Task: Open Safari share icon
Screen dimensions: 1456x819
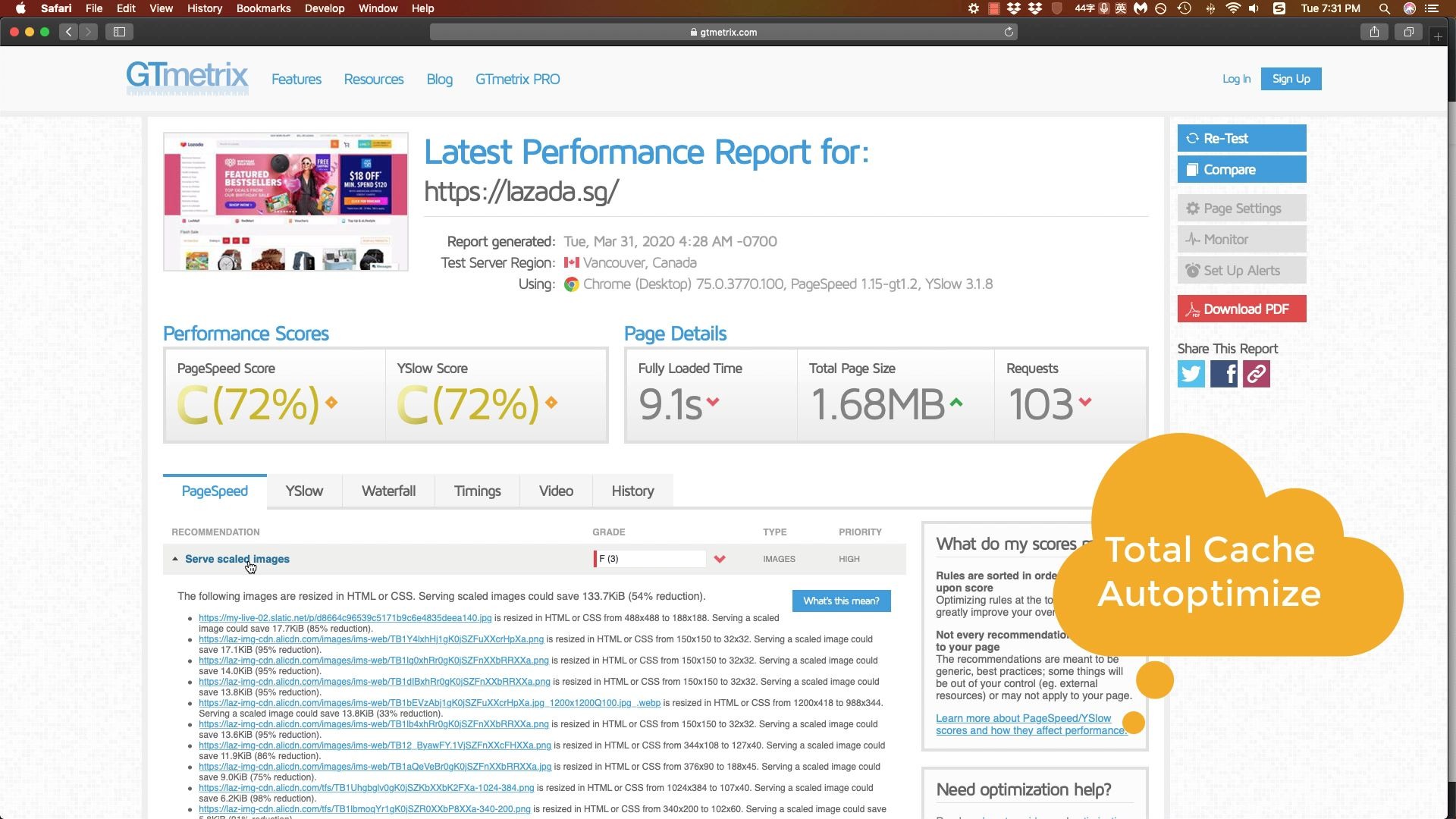Action: click(1374, 32)
